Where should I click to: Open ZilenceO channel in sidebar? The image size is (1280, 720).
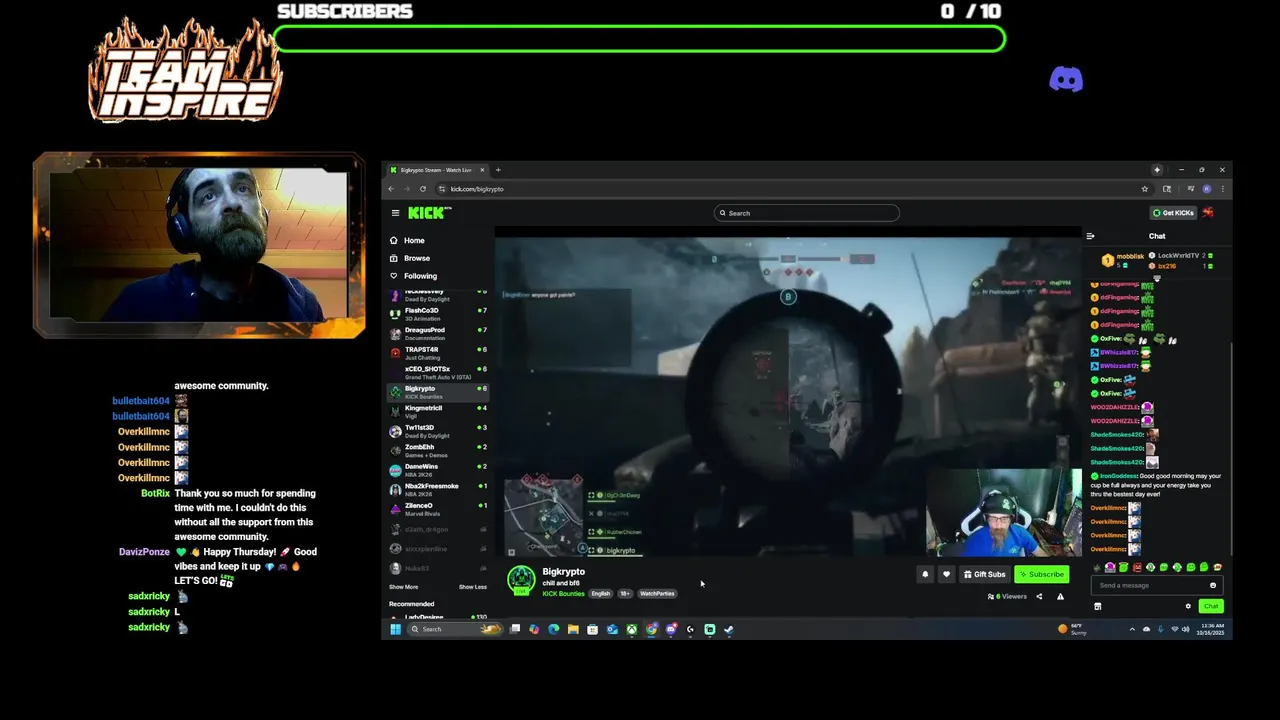(x=437, y=509)
